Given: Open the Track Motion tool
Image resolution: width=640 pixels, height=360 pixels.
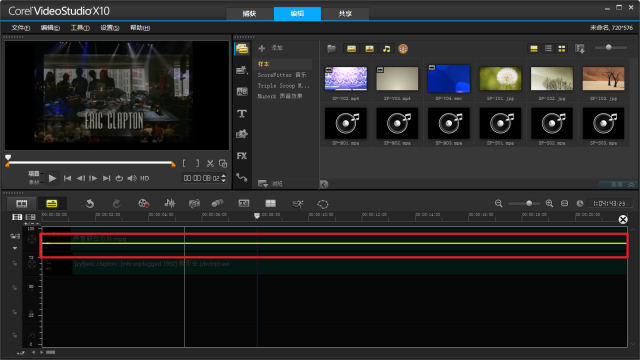Looking at the screenshot, I should (217, 203).
